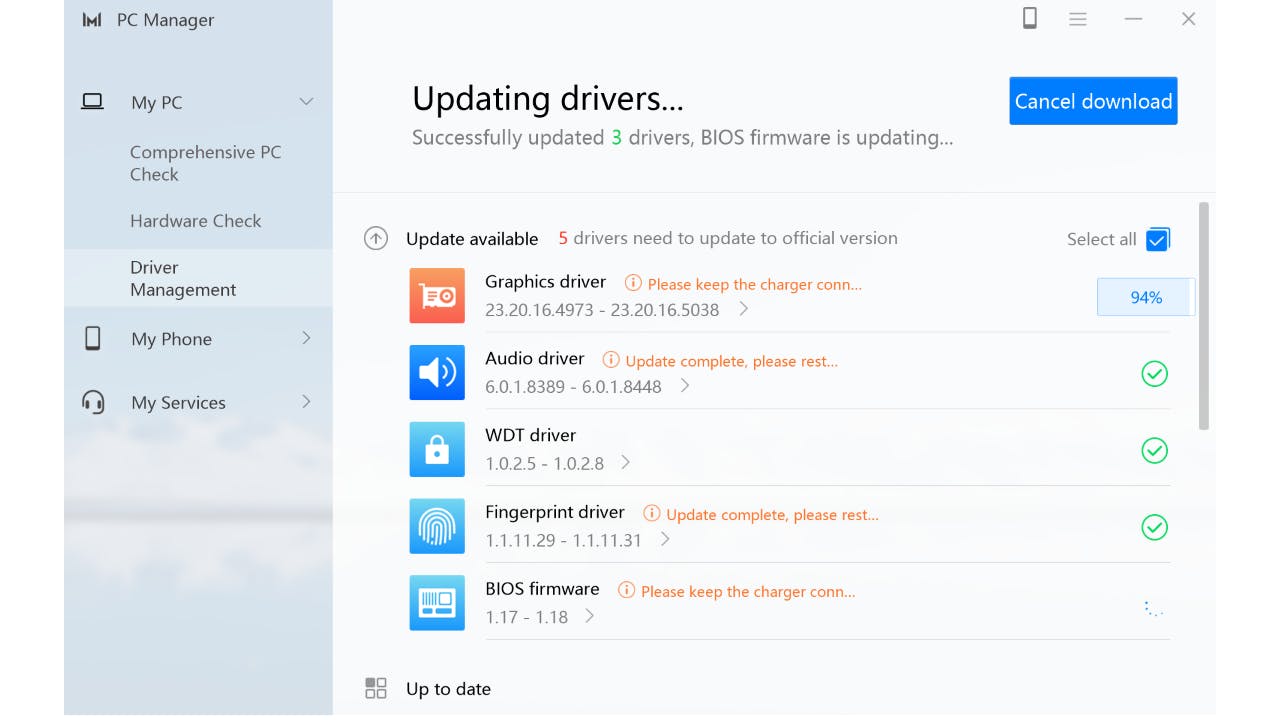Click the My Services headset icon
Screen dimensions: 1280x720
pos(93,402)
